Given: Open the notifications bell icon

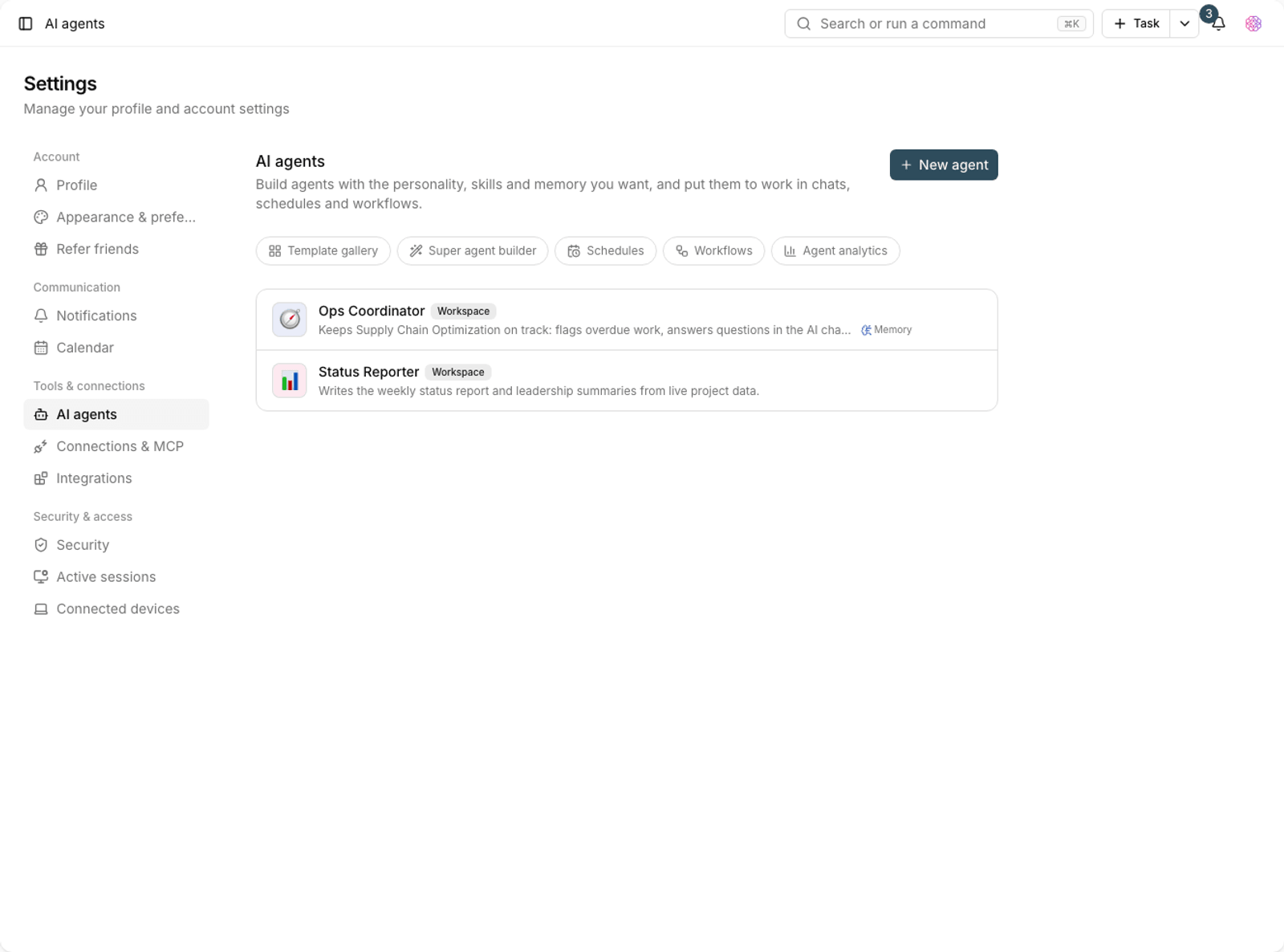Looking at the screenshot, I should pos(1218,24).
